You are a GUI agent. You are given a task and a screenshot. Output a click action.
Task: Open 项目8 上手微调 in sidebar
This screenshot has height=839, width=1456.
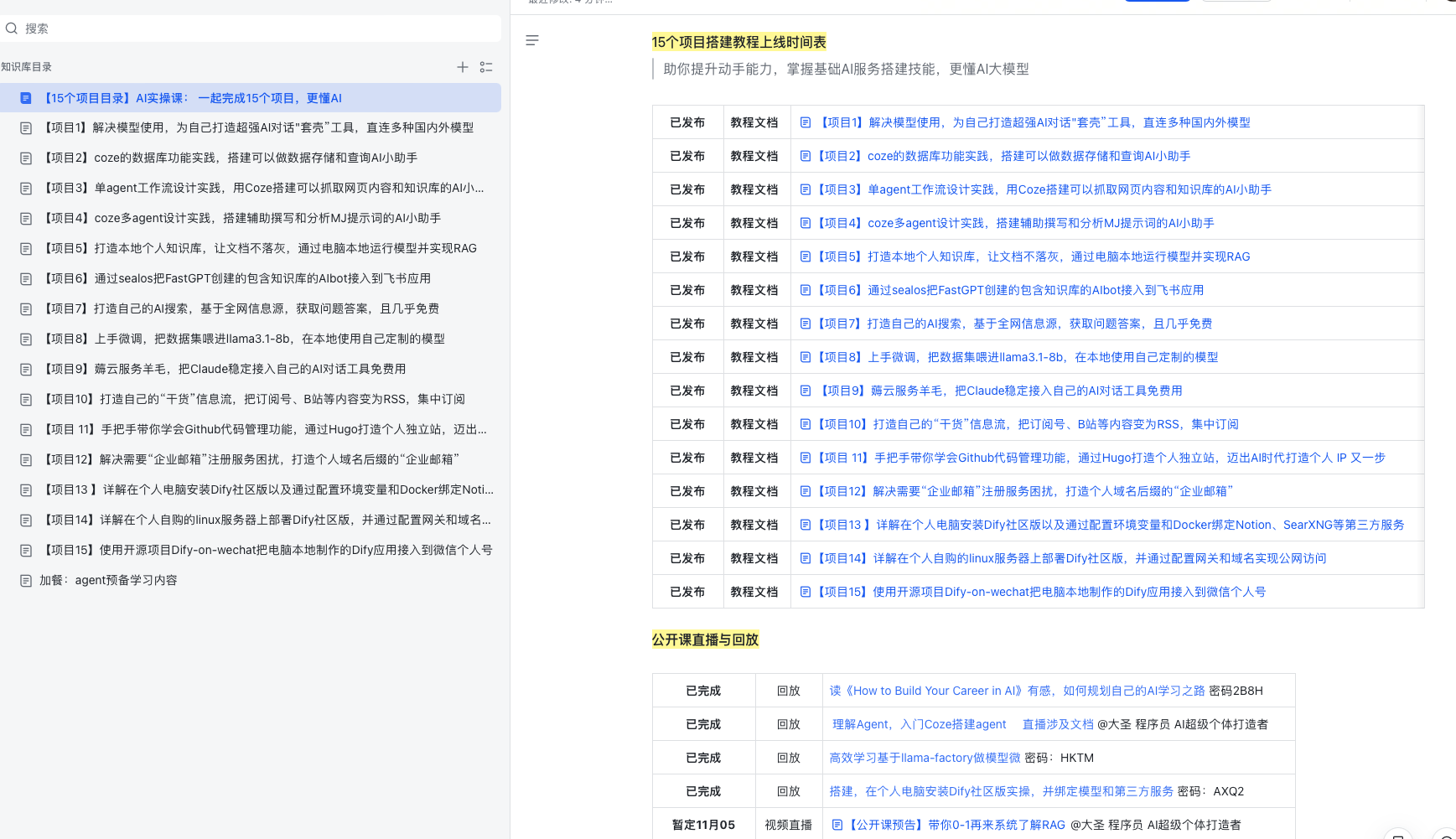click(x=244, y=339)
